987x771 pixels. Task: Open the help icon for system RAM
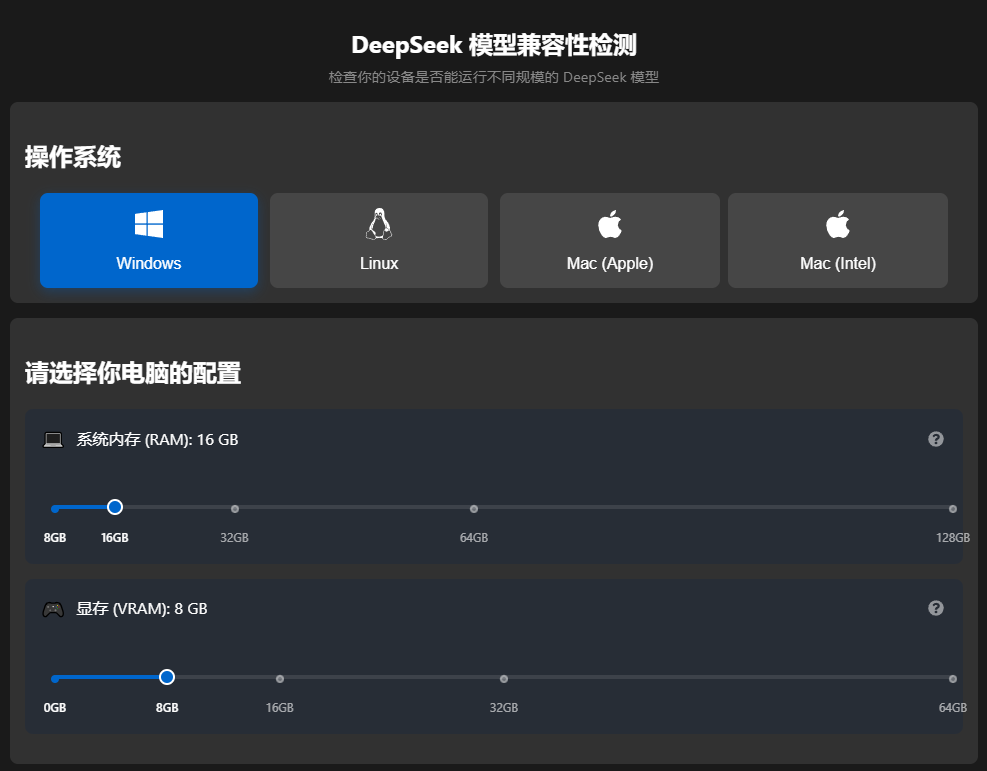click(x=936, y=439)
